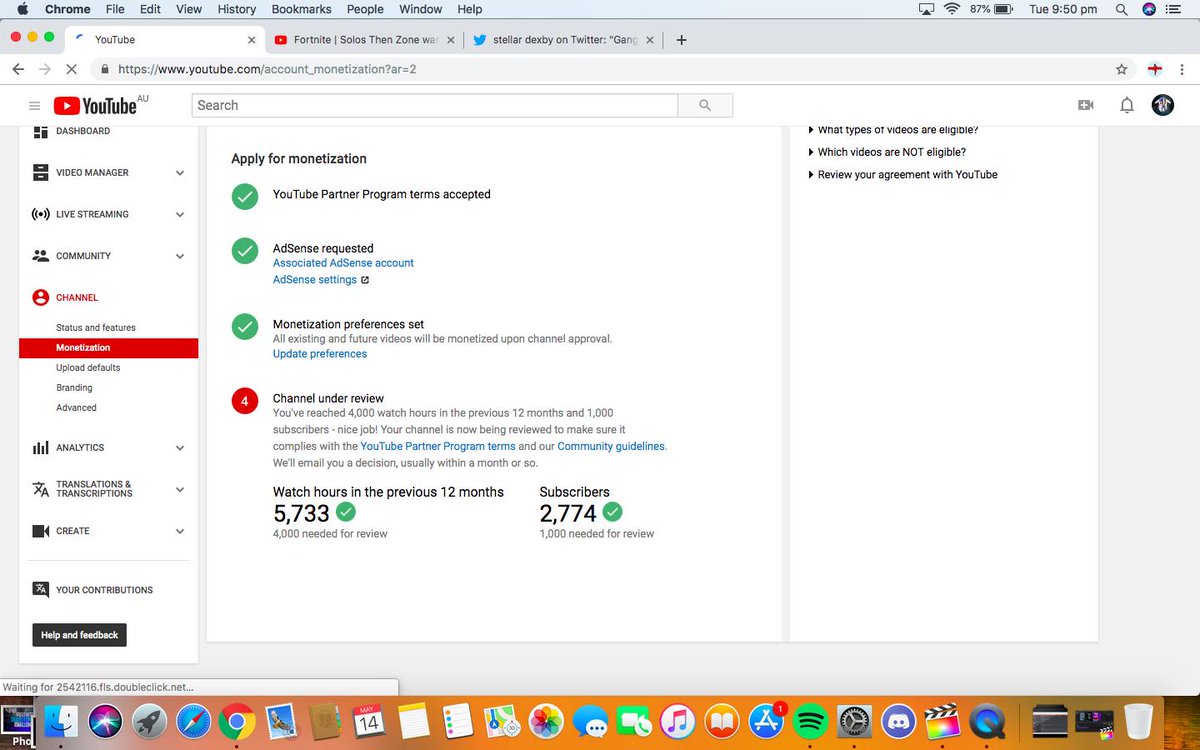
Task: Select Upload defaults in sidebar
Action: point(88,368)
